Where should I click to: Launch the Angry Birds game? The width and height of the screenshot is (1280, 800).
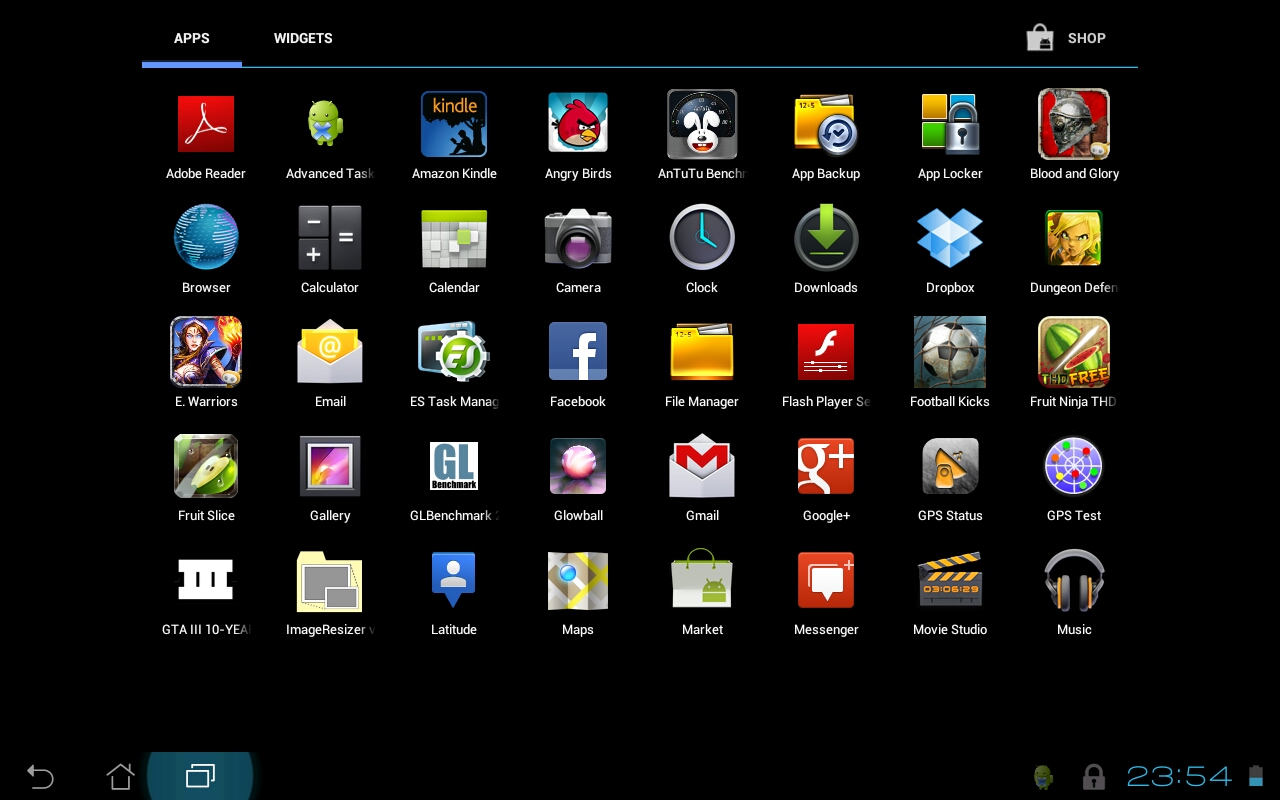578,124
